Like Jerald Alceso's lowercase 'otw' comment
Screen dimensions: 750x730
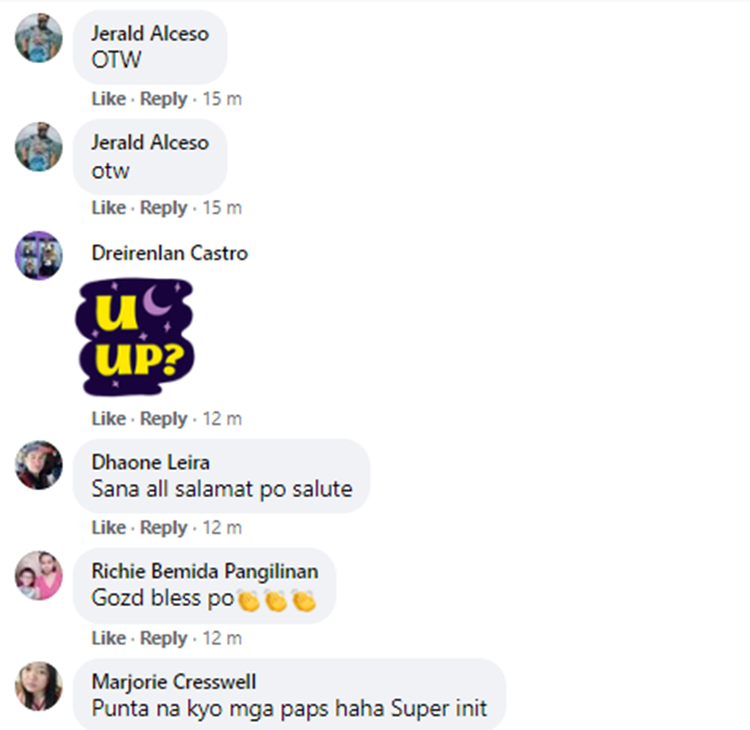click(x=109, y=208)
